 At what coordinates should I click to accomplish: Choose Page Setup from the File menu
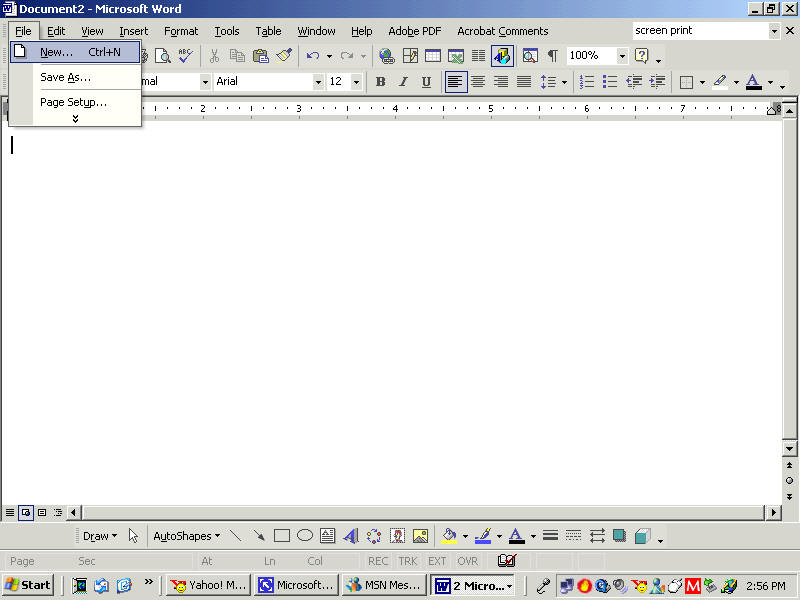74,102
